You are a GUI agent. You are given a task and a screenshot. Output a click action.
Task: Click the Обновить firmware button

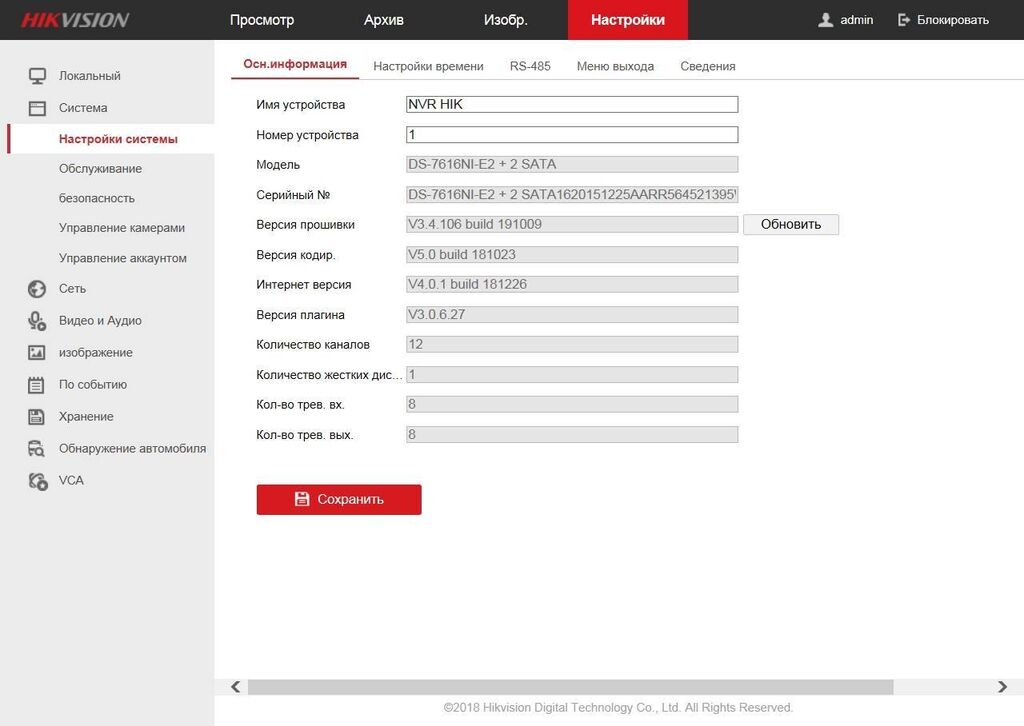(790, 224)
